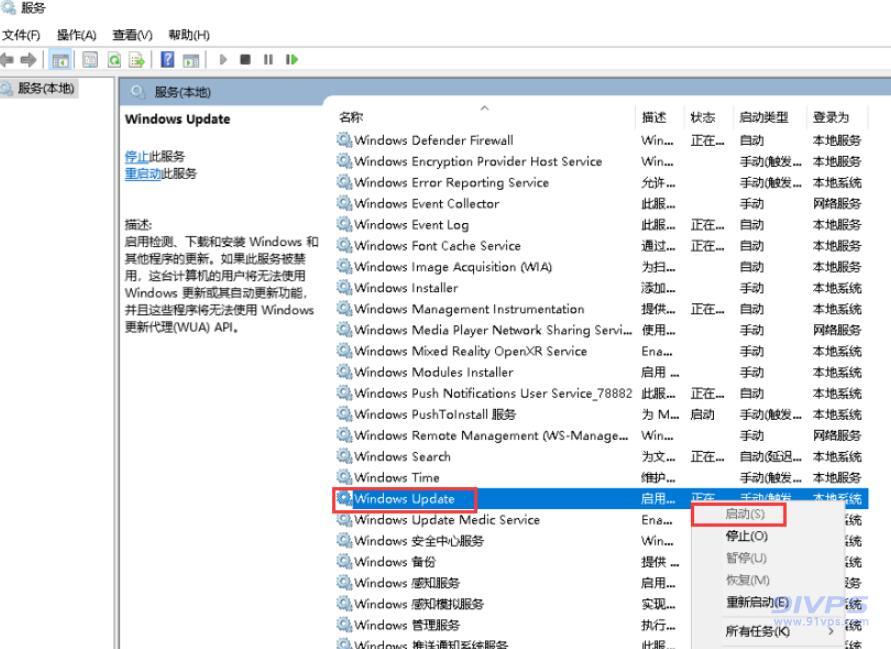Click the 重启动 link in the description pane
This screenshot has width=891, height=649.
(x=143, y=173)
